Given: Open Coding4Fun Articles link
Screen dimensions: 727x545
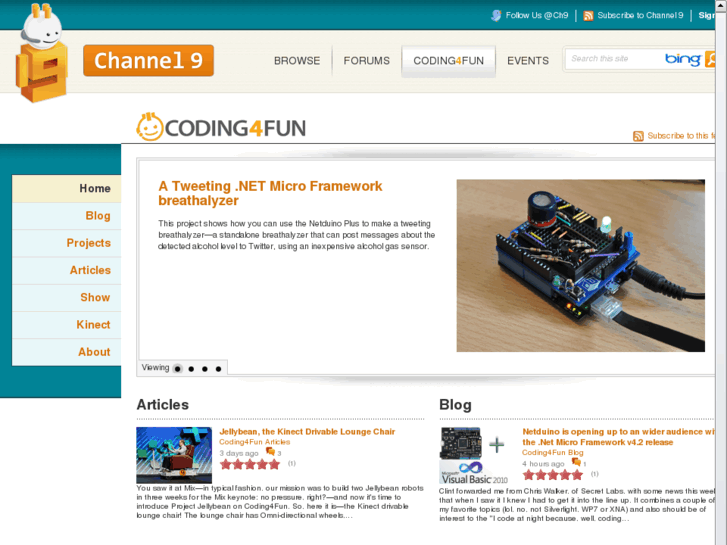Looking at the screenshot, I should [255, 442].
